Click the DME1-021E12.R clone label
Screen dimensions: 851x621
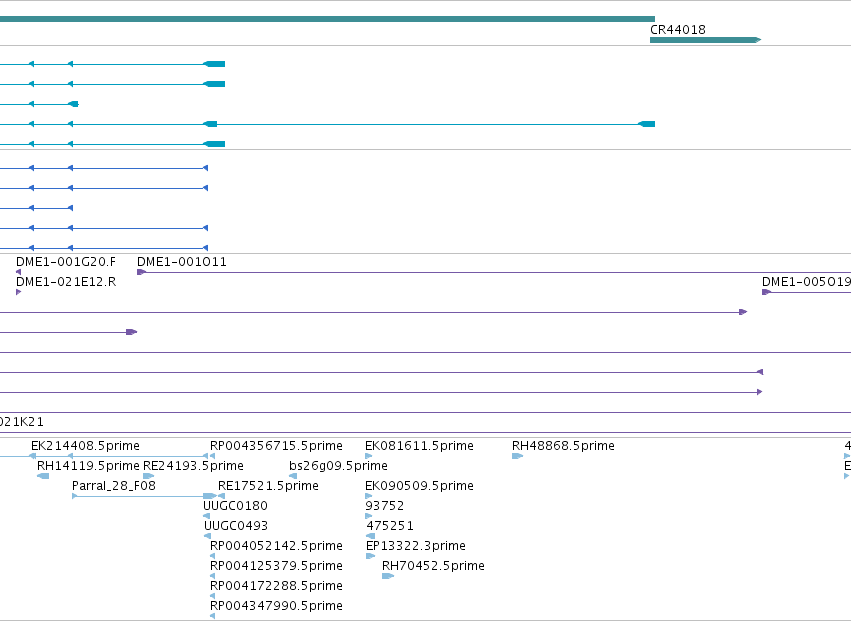[x=66, y=282]
